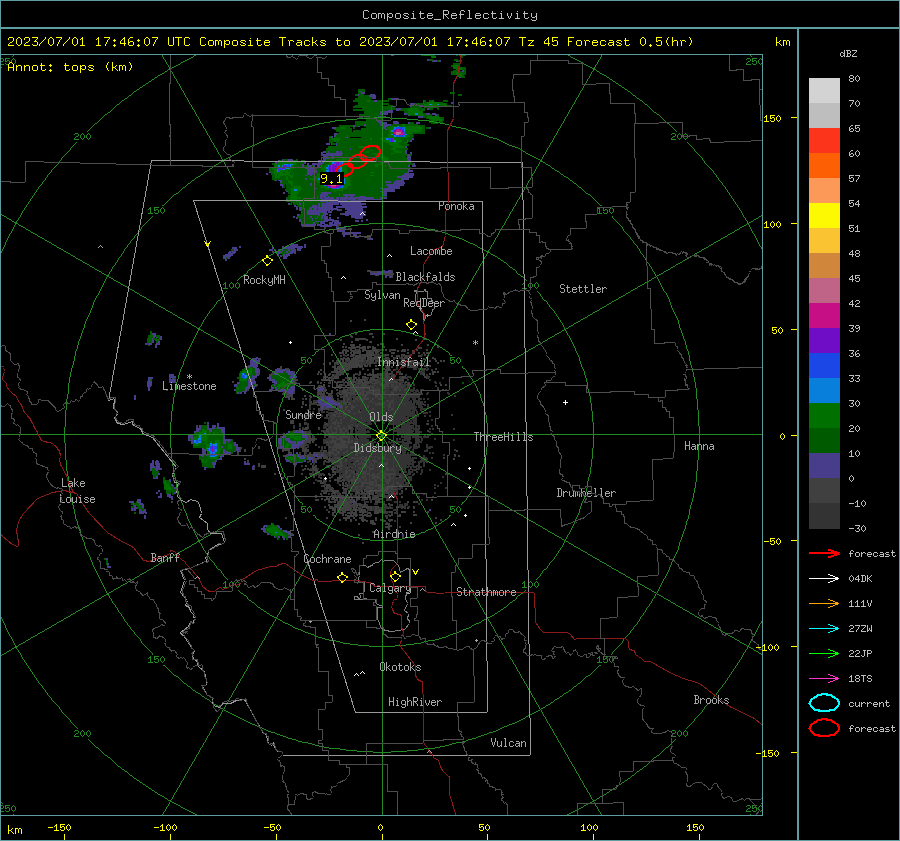Click the magenta 18TS arrow legend icon
The width and height of the screenshot is (900, 841).
click(x=824, y=679)
